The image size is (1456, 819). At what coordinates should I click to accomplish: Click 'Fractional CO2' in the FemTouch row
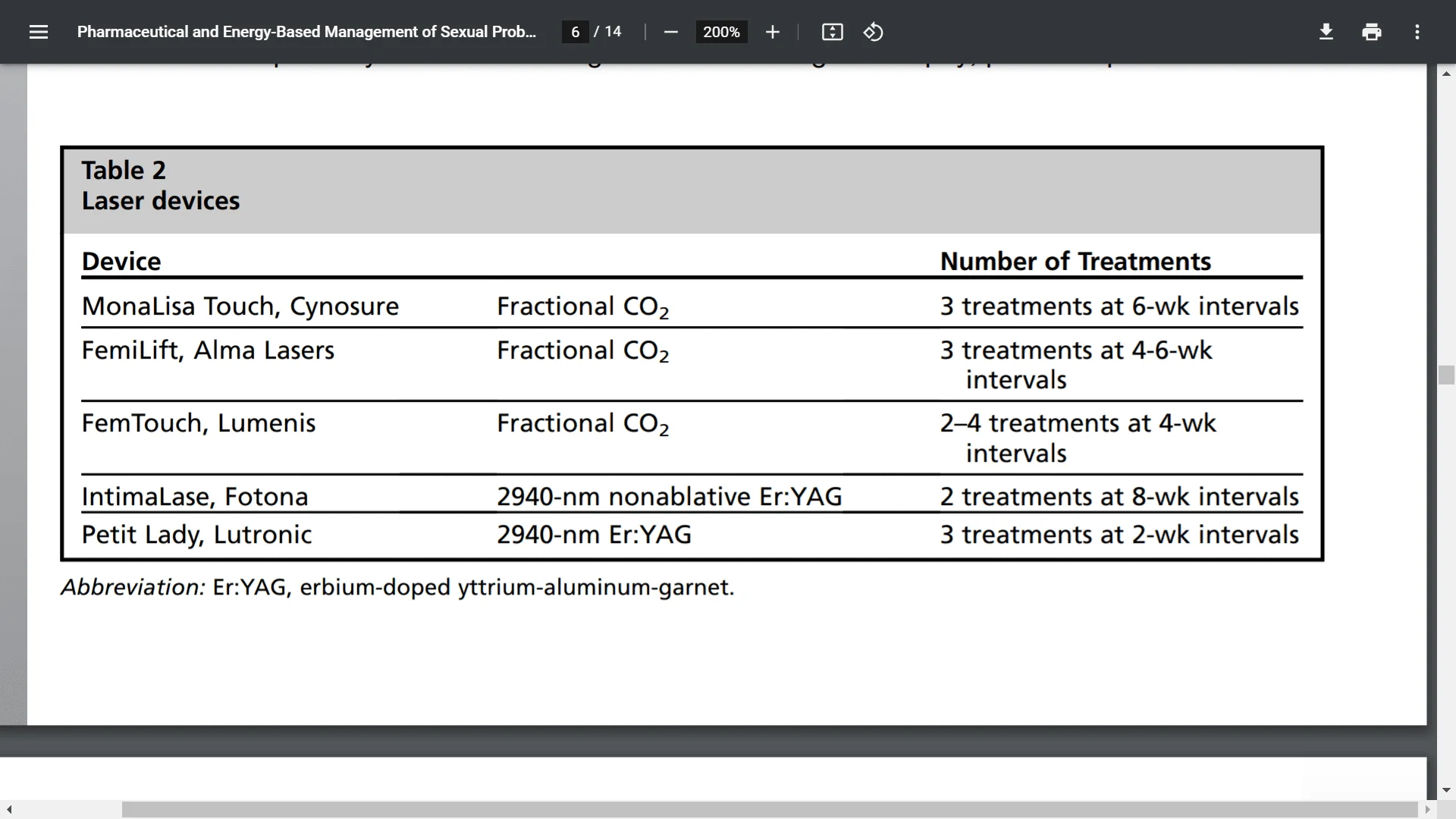[583, 424]
